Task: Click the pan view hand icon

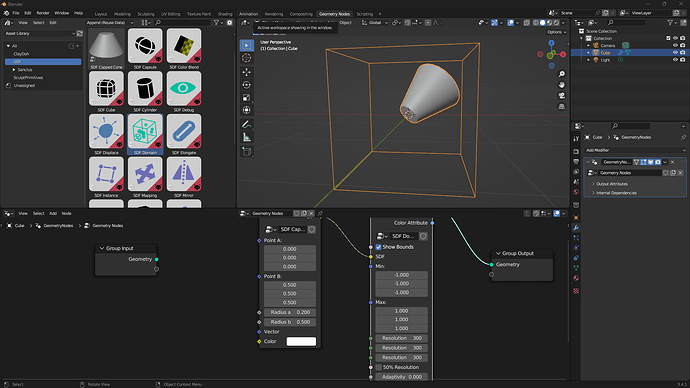Action: pos(562,85)
